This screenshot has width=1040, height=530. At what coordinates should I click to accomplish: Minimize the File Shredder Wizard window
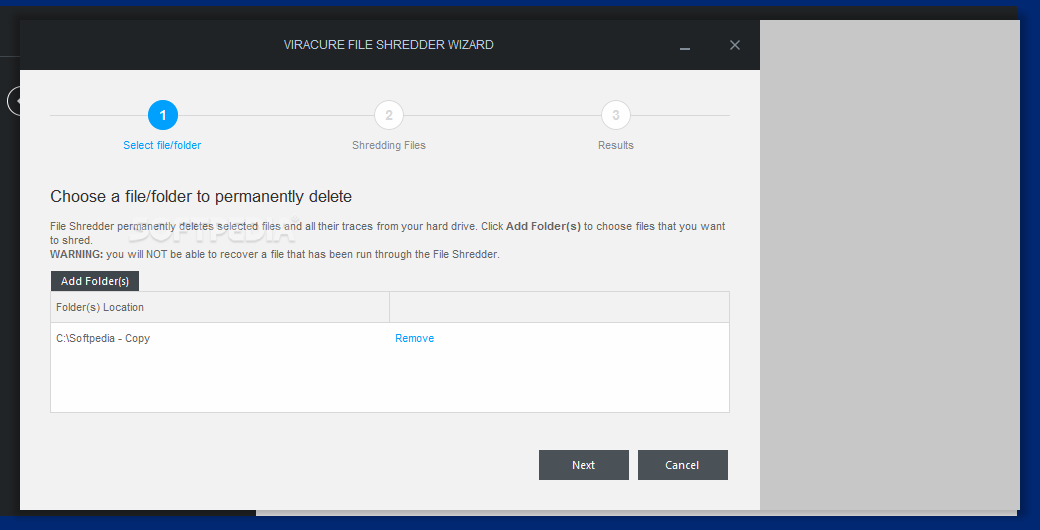point(685,46)
